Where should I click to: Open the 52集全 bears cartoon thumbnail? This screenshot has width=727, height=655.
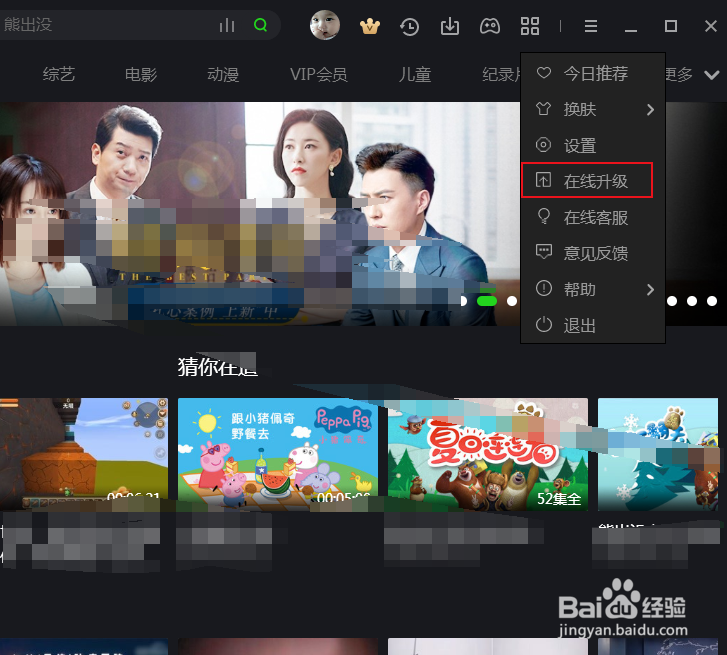[488, 454]
